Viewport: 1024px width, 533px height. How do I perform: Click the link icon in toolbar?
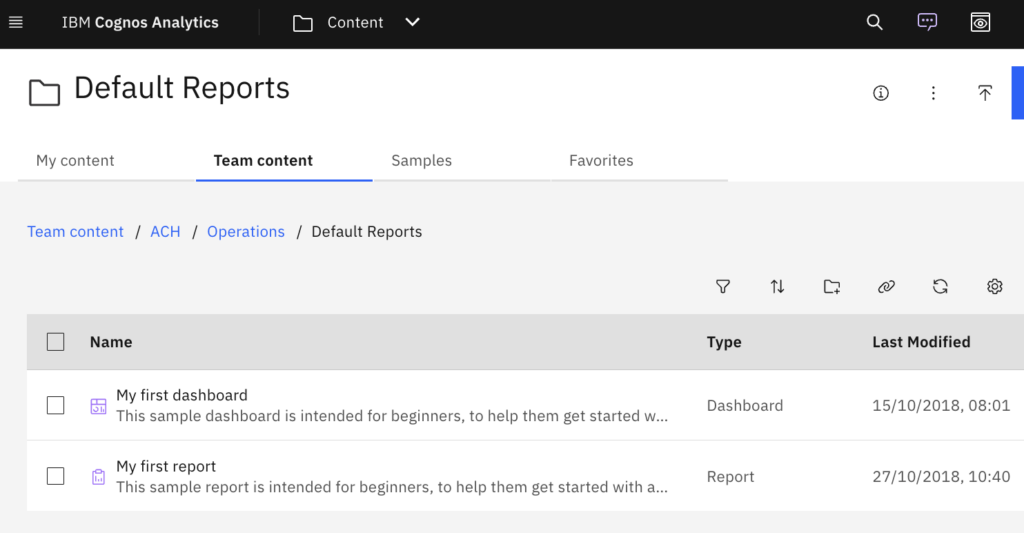[886, 287]
